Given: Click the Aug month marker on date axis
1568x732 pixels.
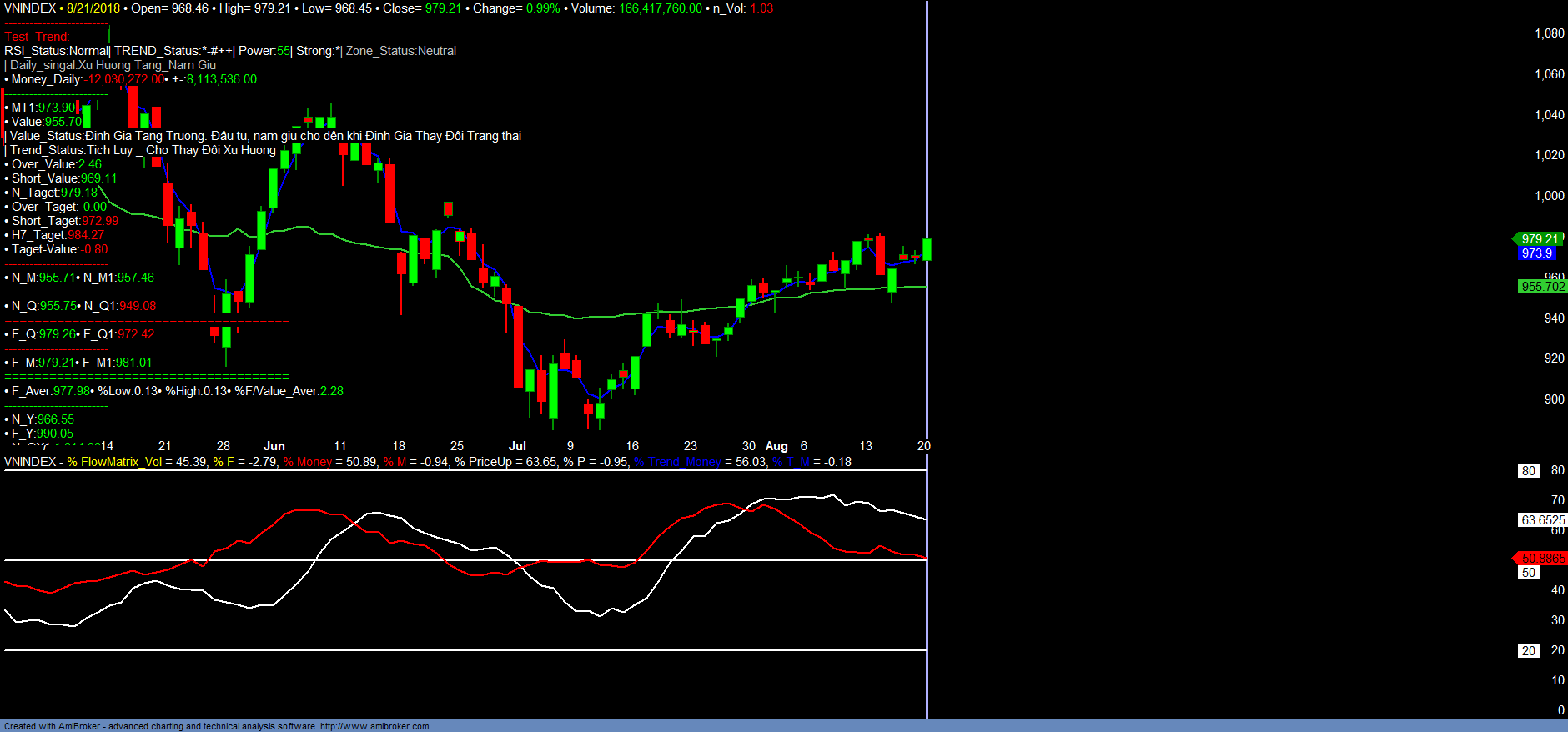Looking at the screenshot, I should click(x=776, y=446).
